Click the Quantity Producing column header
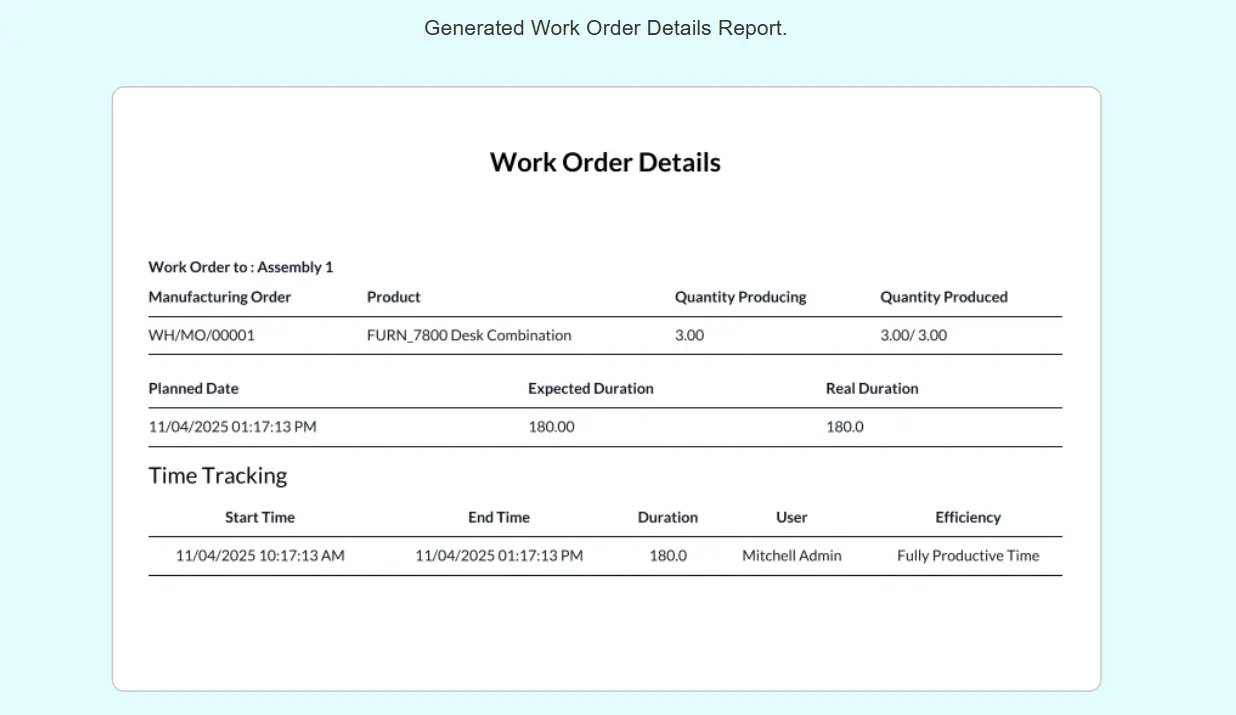 (x=740, y=297)
